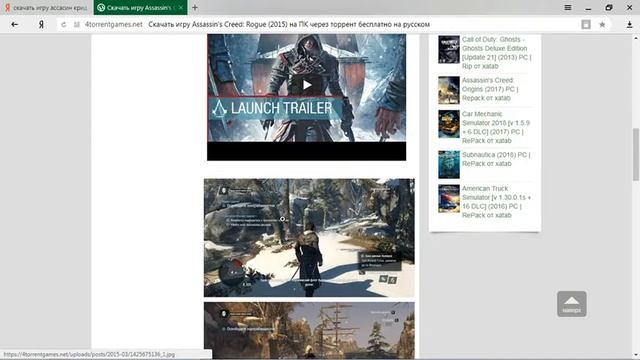
Task: Open the ship harbor gameplay screenshot
Action: [x=309, y=331]
